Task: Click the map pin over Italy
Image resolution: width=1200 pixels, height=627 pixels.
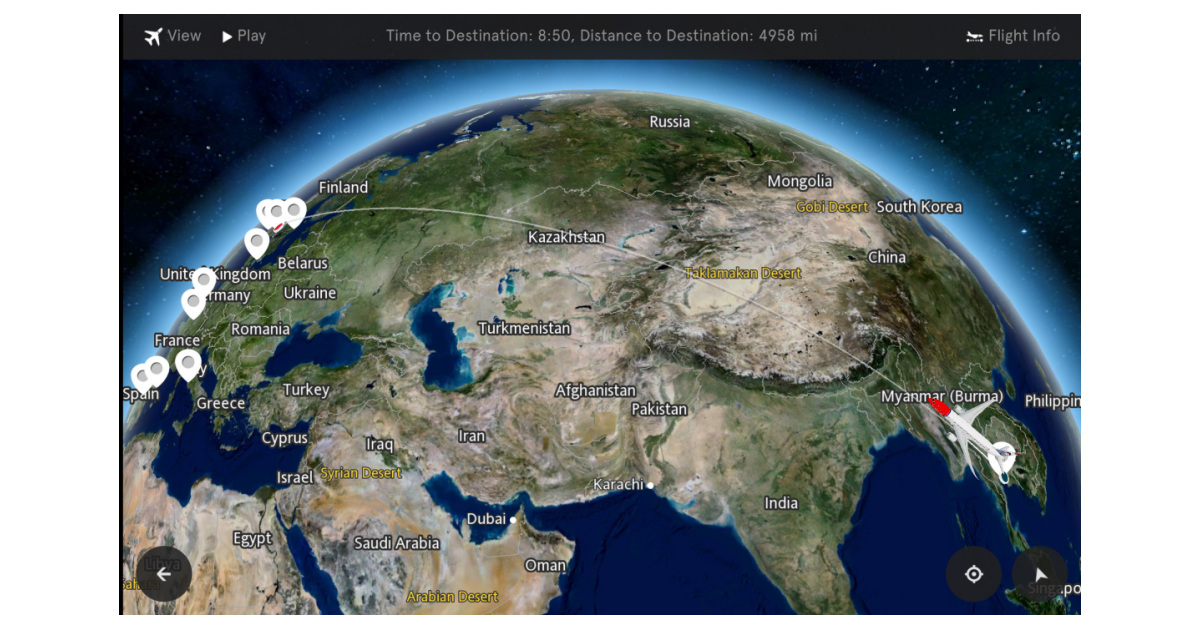Action: tap(187, 363)
